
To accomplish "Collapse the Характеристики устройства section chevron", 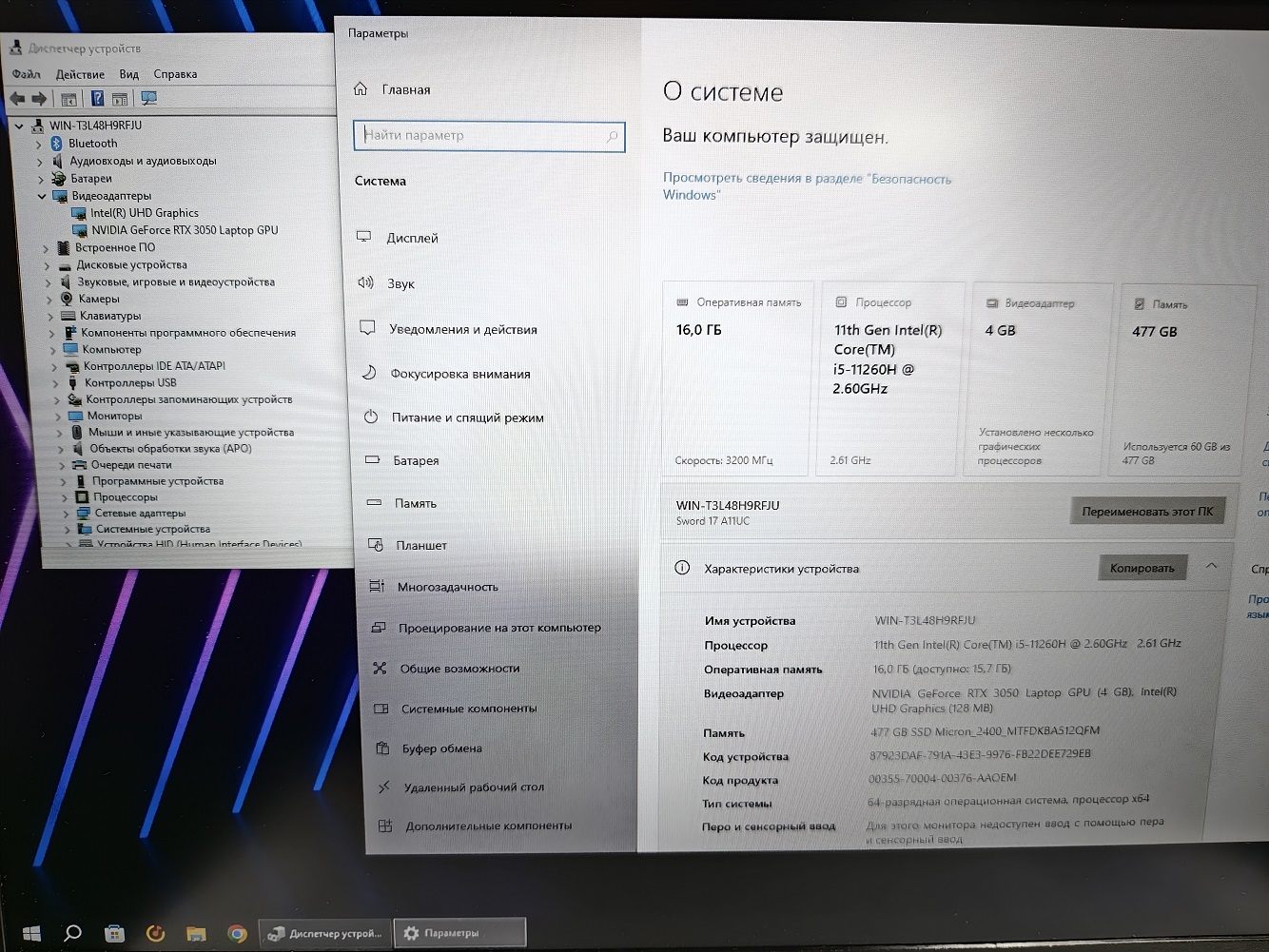I will pyautogui.click(x=1211, y=566).
